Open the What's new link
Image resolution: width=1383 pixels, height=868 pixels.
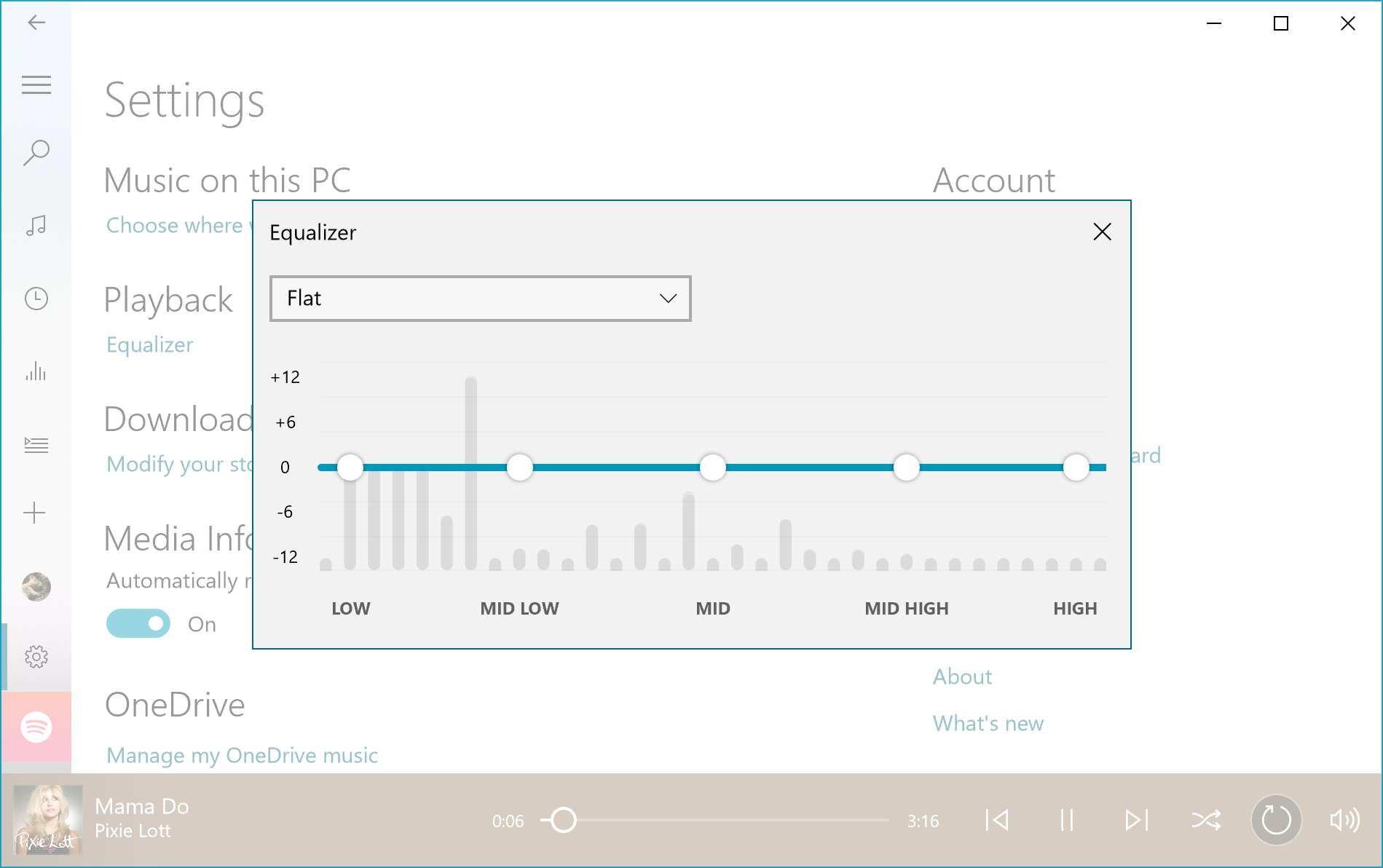988,723
